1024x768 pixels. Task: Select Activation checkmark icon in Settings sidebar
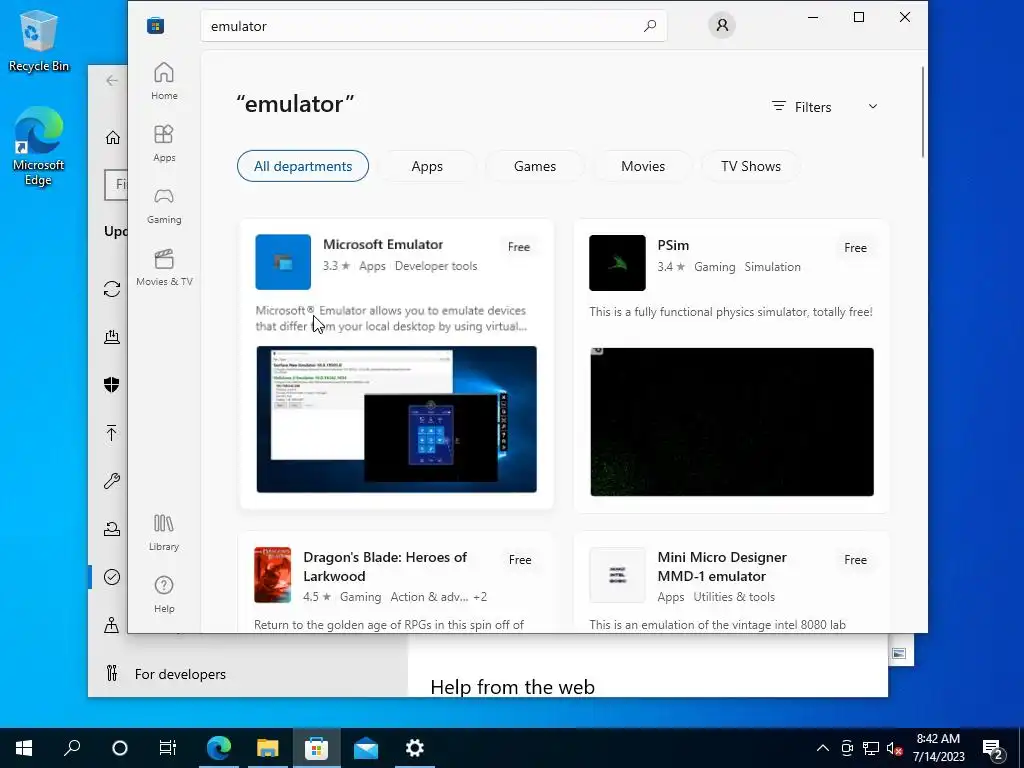[x=112, y=577]
